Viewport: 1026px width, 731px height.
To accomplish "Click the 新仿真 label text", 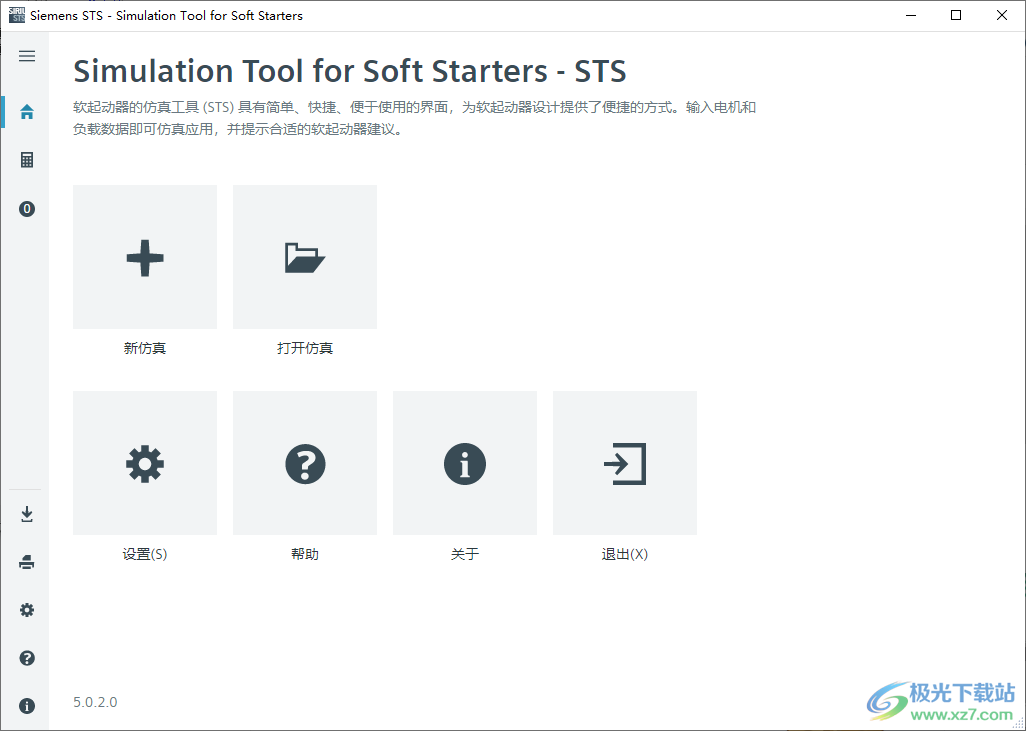I will tap(145, 348).
